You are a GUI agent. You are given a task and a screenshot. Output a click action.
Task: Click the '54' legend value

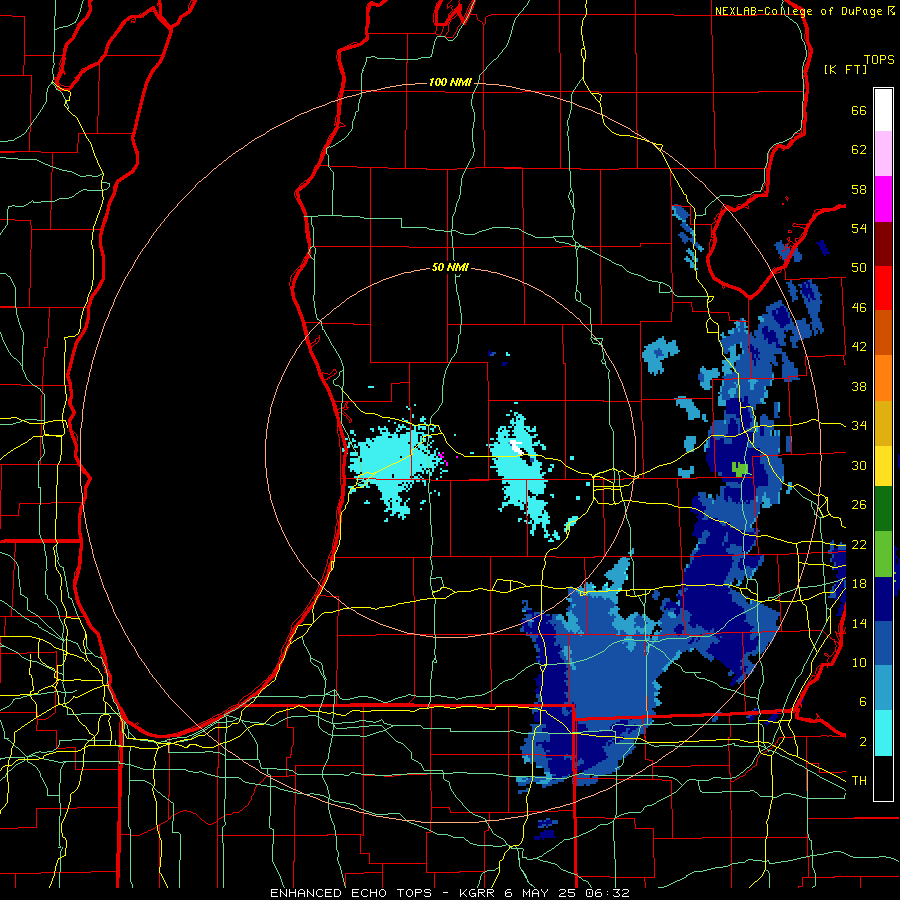click(x=859, y=228)
